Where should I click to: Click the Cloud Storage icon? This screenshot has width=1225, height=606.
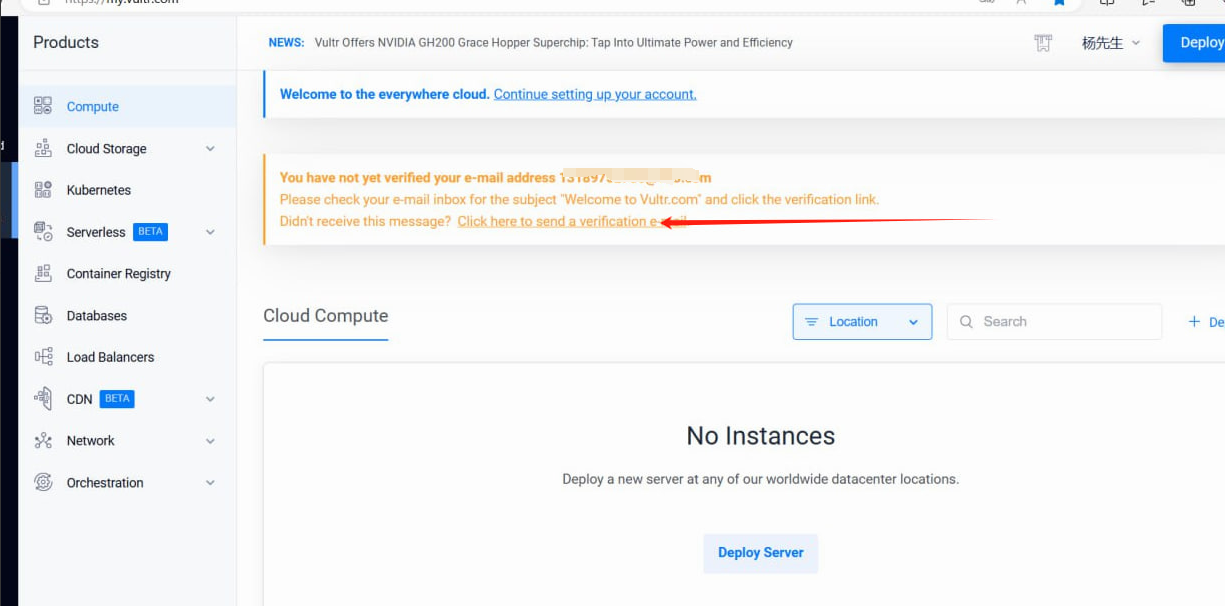43,148
